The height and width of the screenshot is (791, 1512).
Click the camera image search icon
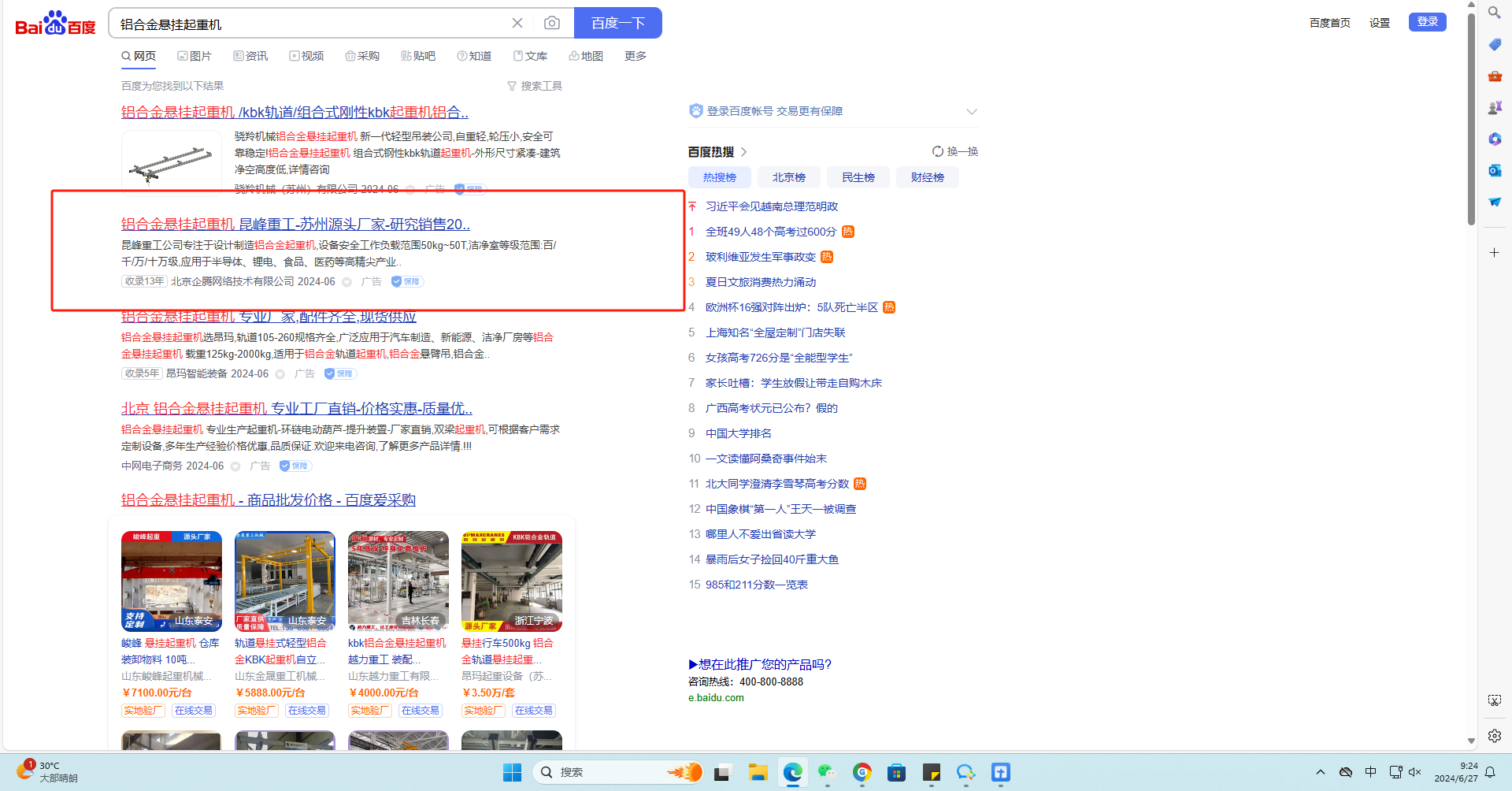click(x=552, y=24)
